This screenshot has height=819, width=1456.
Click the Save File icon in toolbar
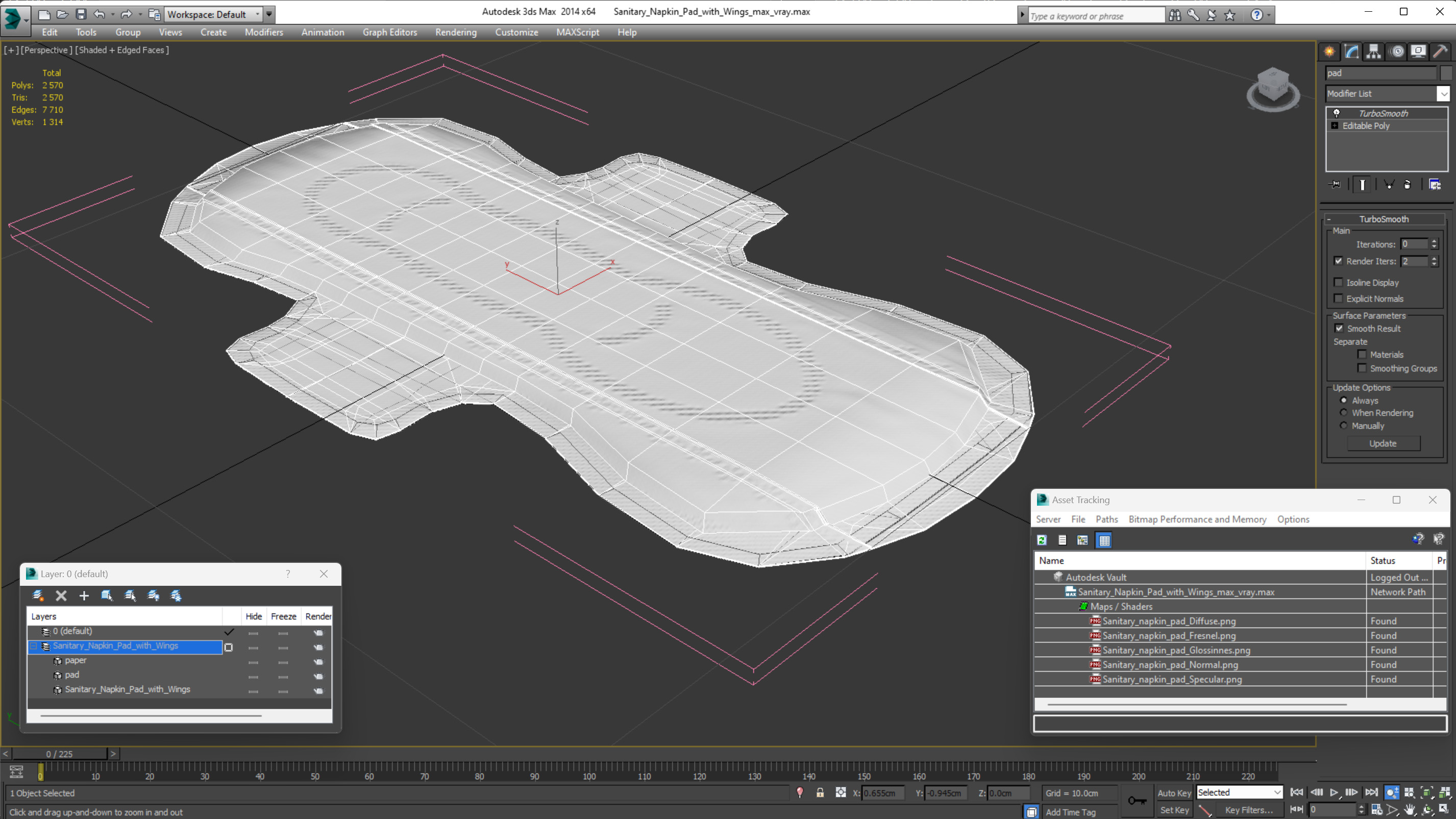click(81, 14)
